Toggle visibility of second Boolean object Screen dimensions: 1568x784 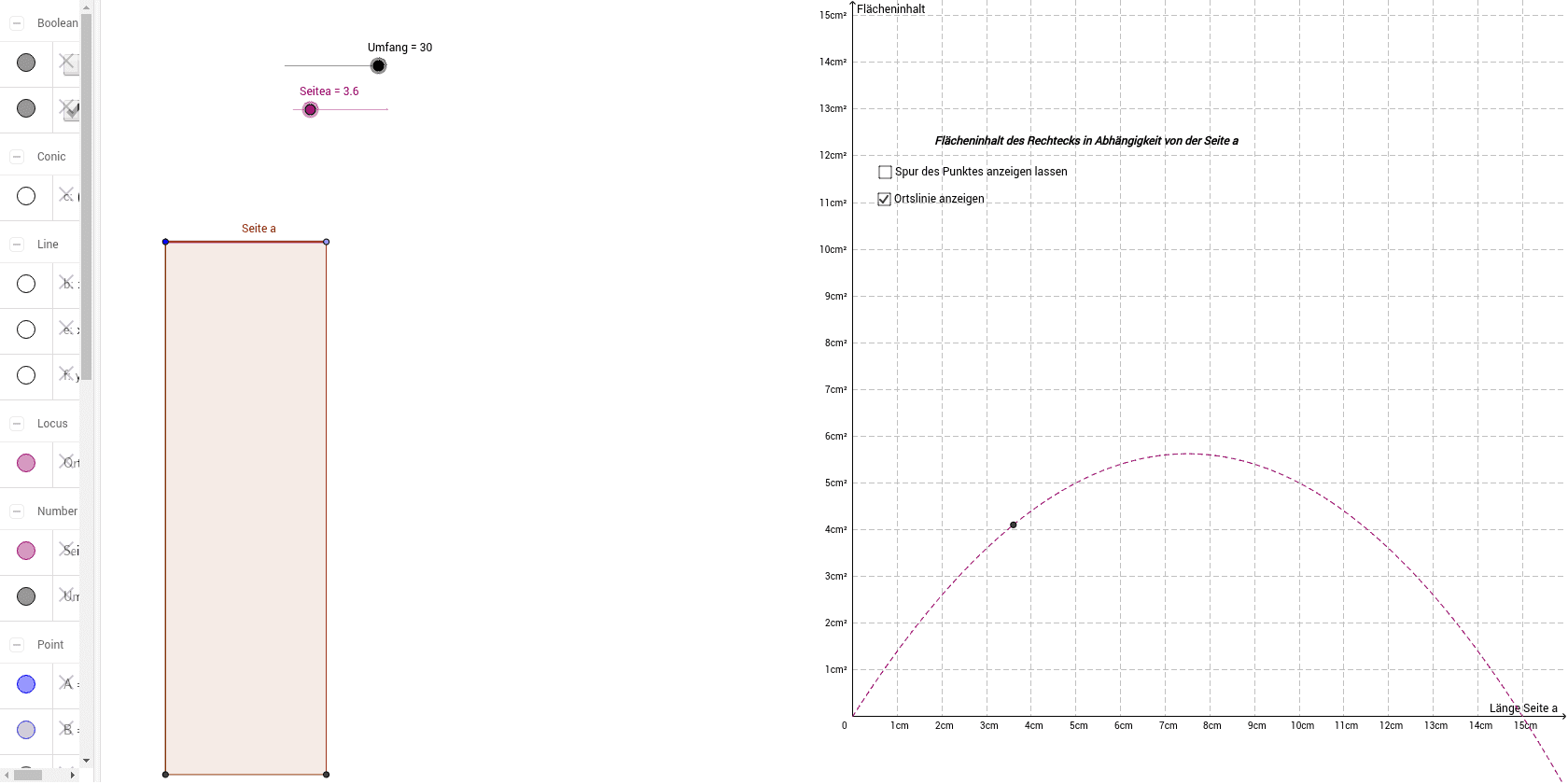pyautogui.click(x=26, y=108)
